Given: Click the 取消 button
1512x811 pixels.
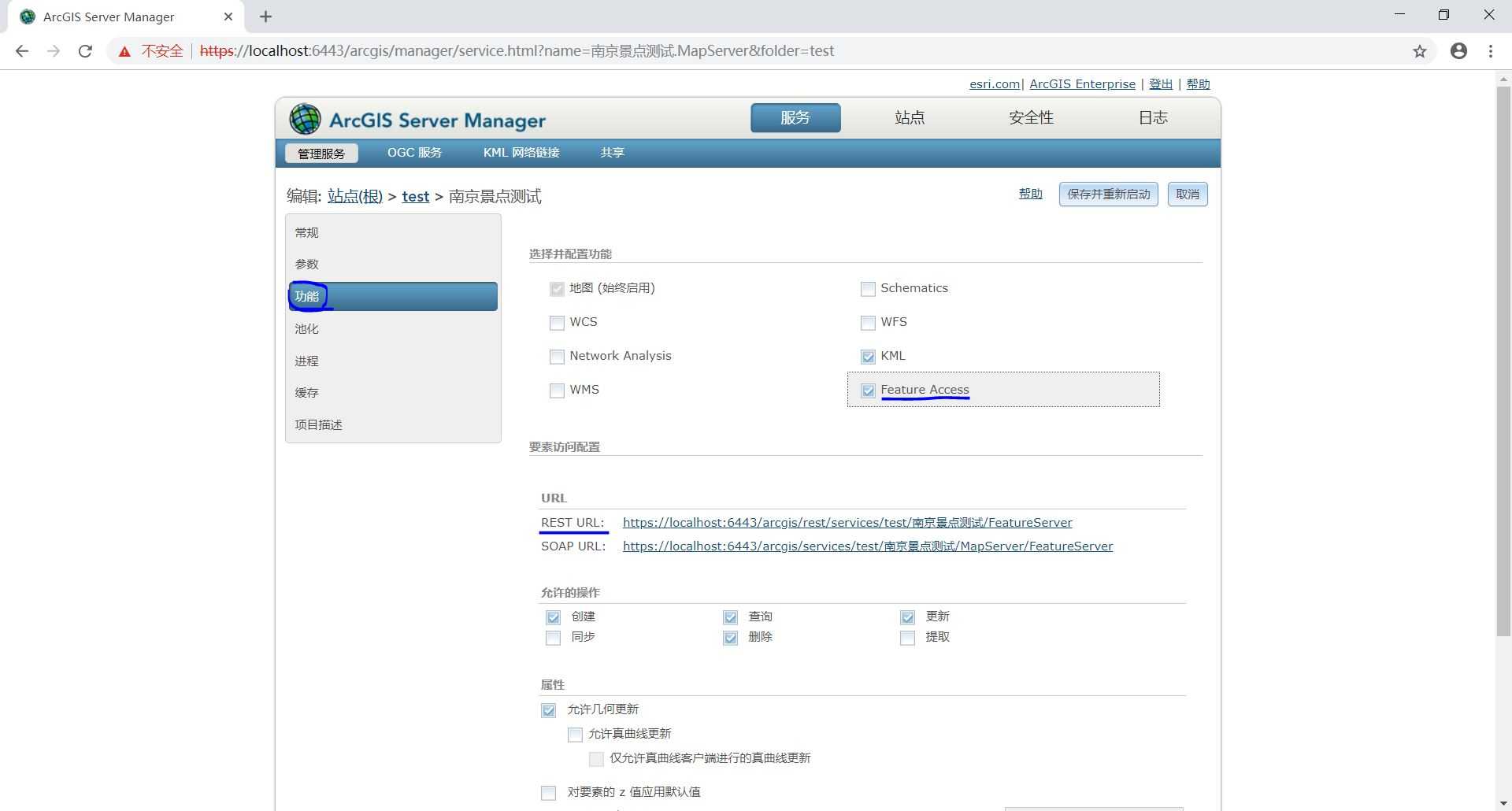Looking at the screenshot, I should tap(1188, 194).
